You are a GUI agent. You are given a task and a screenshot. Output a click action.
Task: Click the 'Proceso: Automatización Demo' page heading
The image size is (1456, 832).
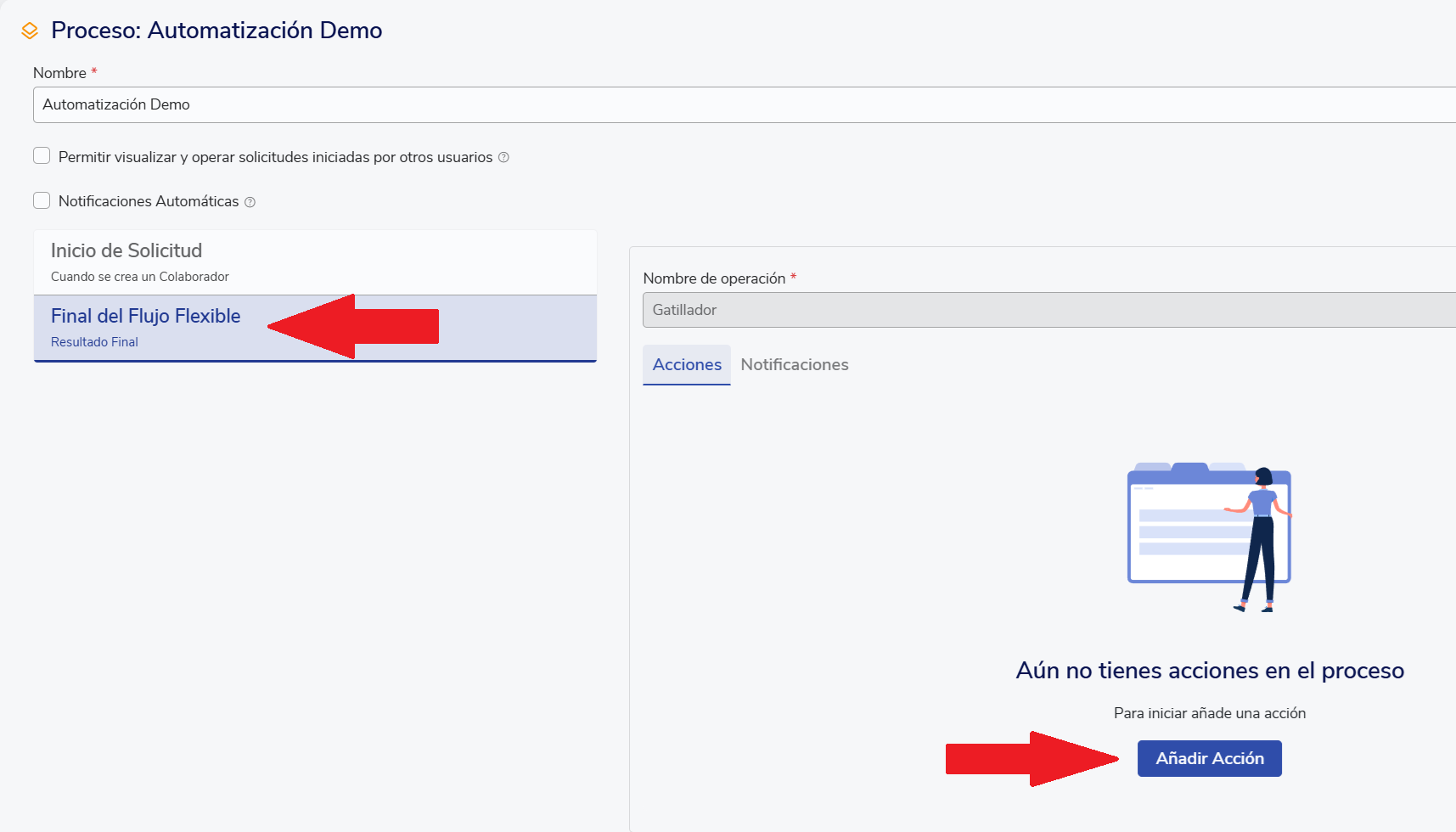[x=216, y=31]
